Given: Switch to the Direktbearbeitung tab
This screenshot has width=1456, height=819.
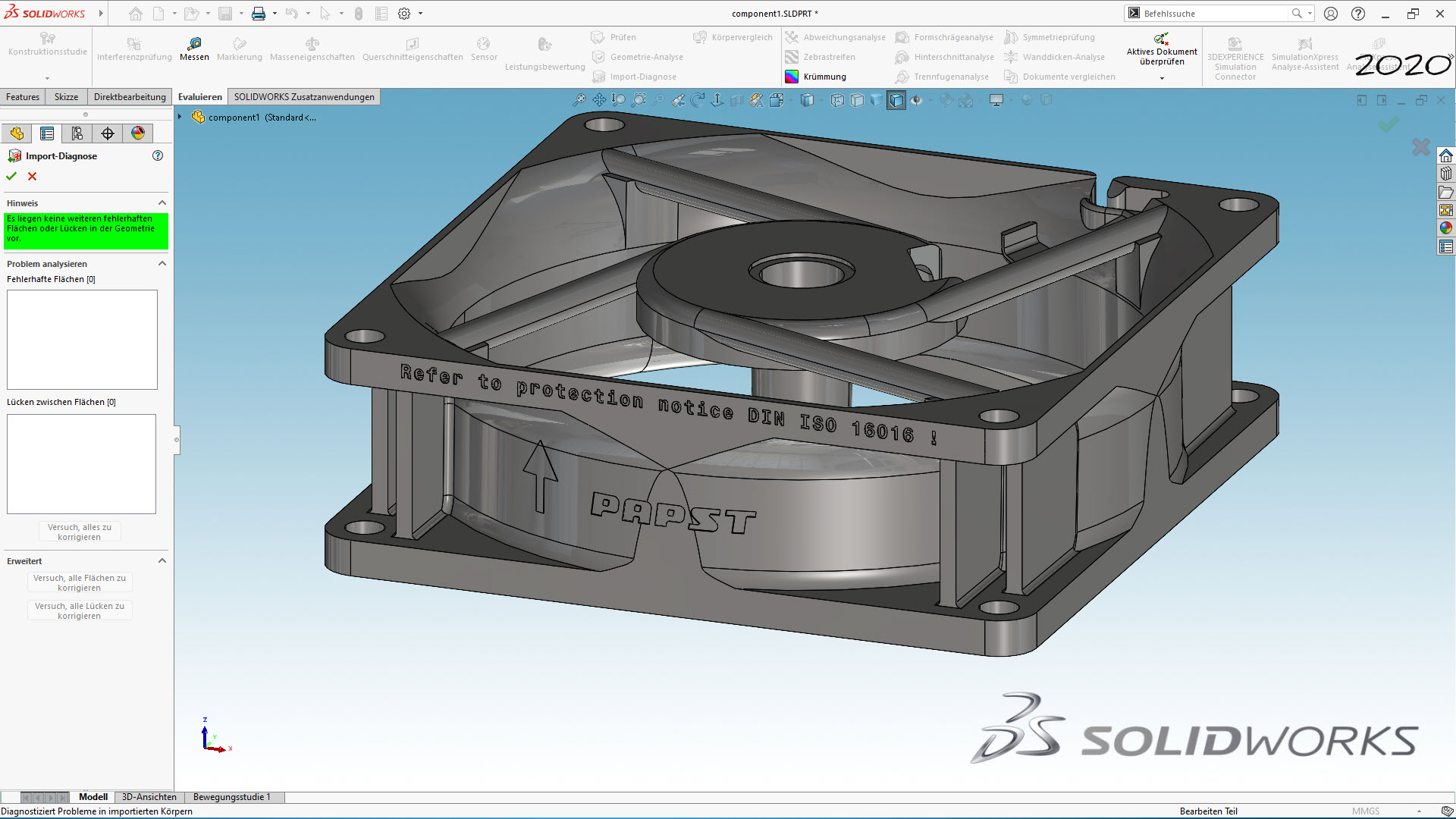Looking at the screenshot, I should click(130, 97).
